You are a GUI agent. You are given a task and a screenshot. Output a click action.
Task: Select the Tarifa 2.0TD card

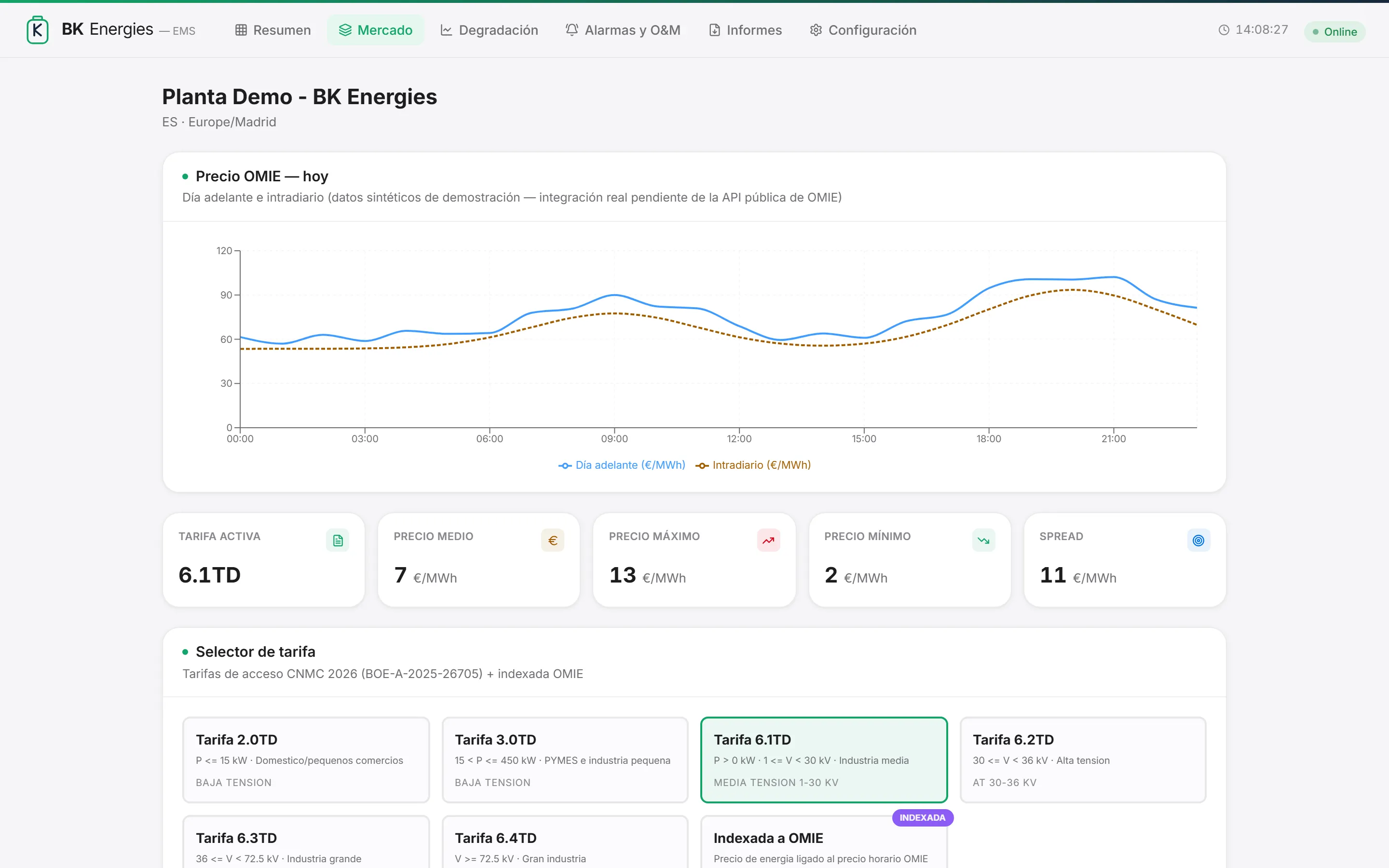point(306,759)
